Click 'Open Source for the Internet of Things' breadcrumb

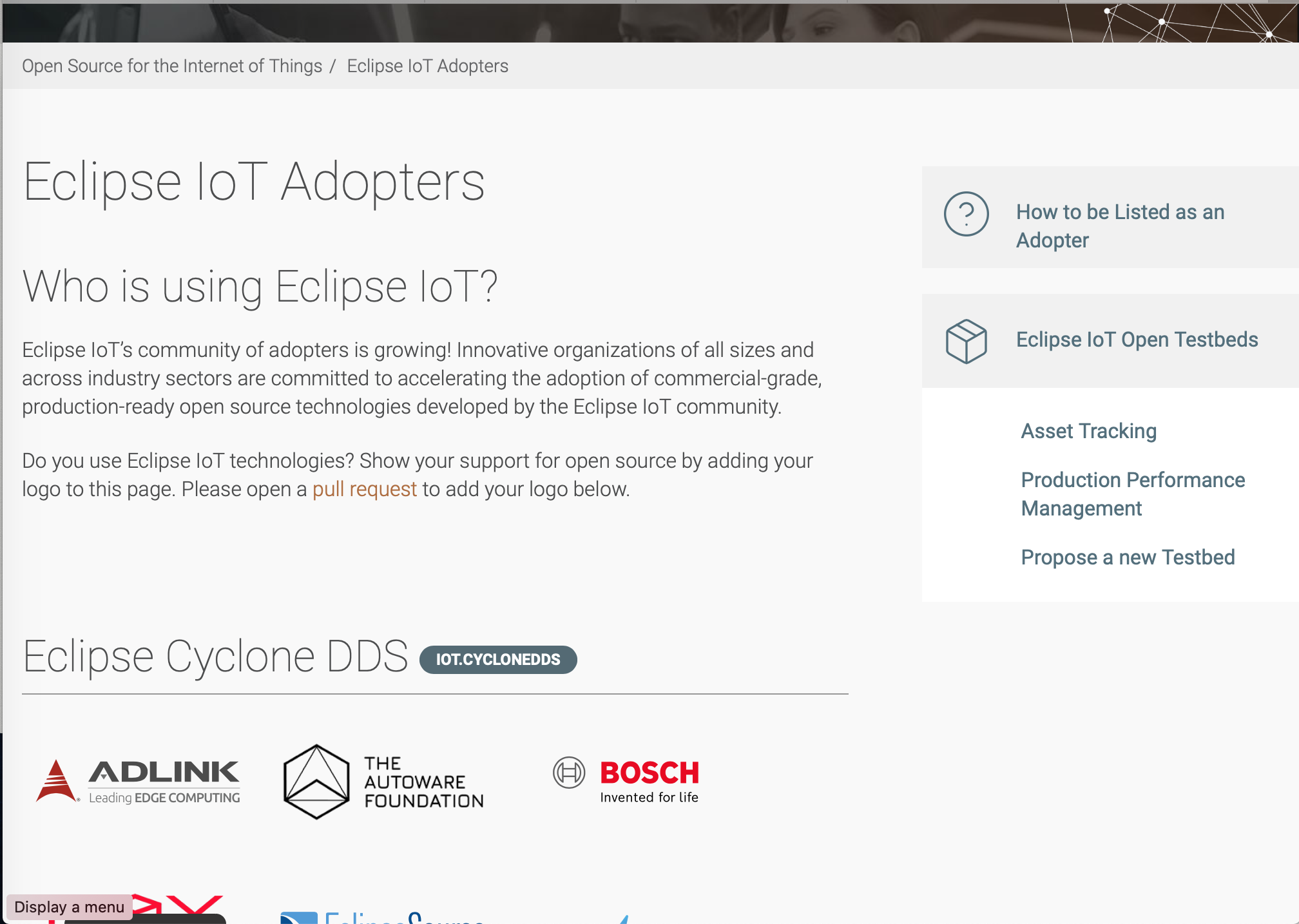[172, 66]
